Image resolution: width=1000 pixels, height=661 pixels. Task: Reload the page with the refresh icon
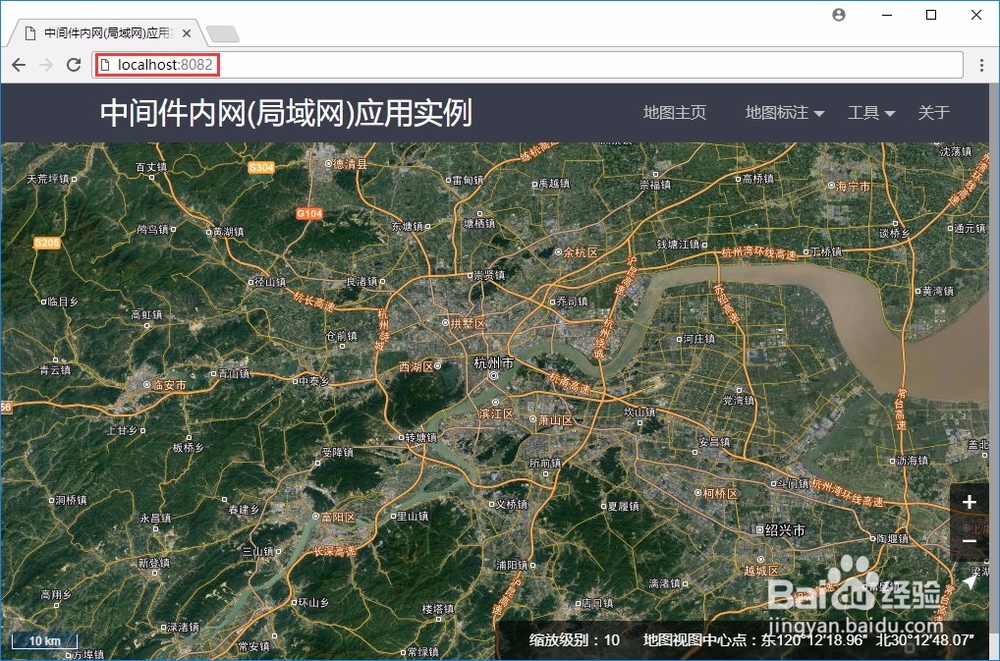tap(73, 64)
